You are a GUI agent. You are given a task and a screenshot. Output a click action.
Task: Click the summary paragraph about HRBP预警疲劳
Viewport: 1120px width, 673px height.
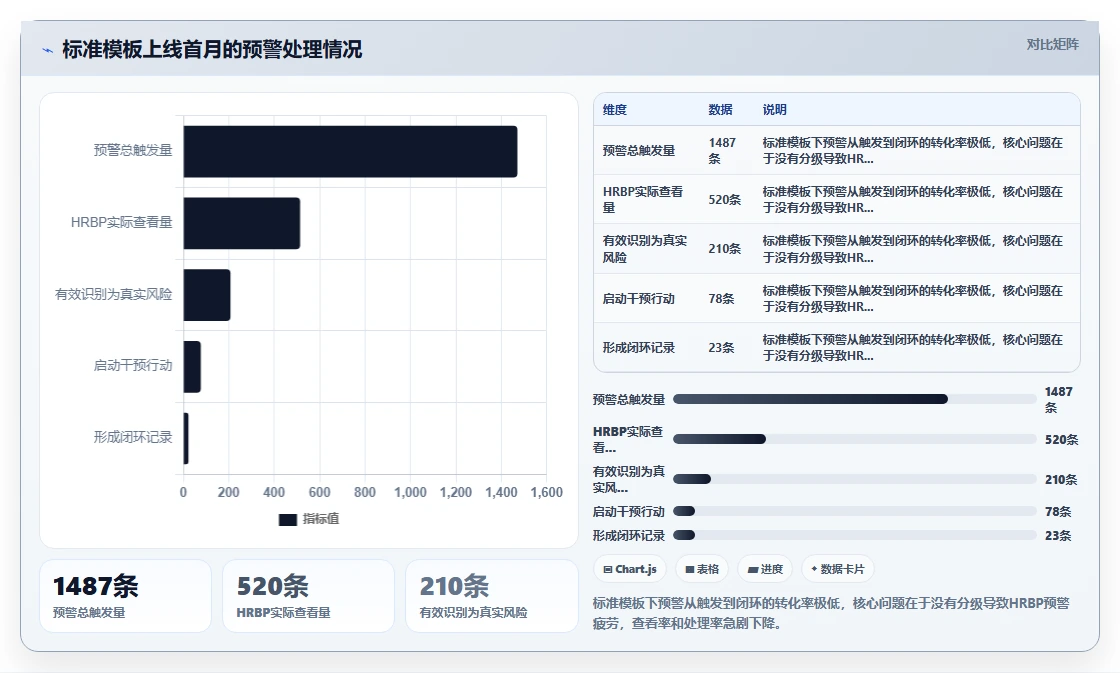pos(831,613)
